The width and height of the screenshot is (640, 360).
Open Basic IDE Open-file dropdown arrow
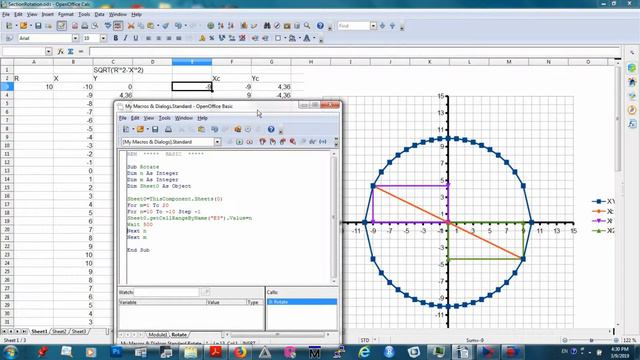[147, 129]
